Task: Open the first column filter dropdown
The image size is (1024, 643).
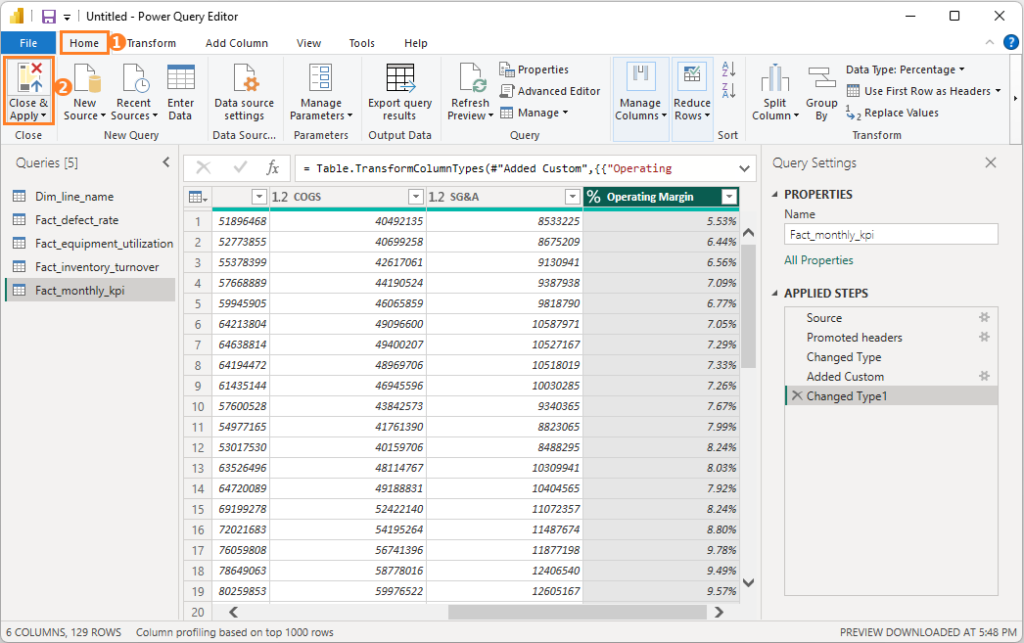Action: [259, 196]
